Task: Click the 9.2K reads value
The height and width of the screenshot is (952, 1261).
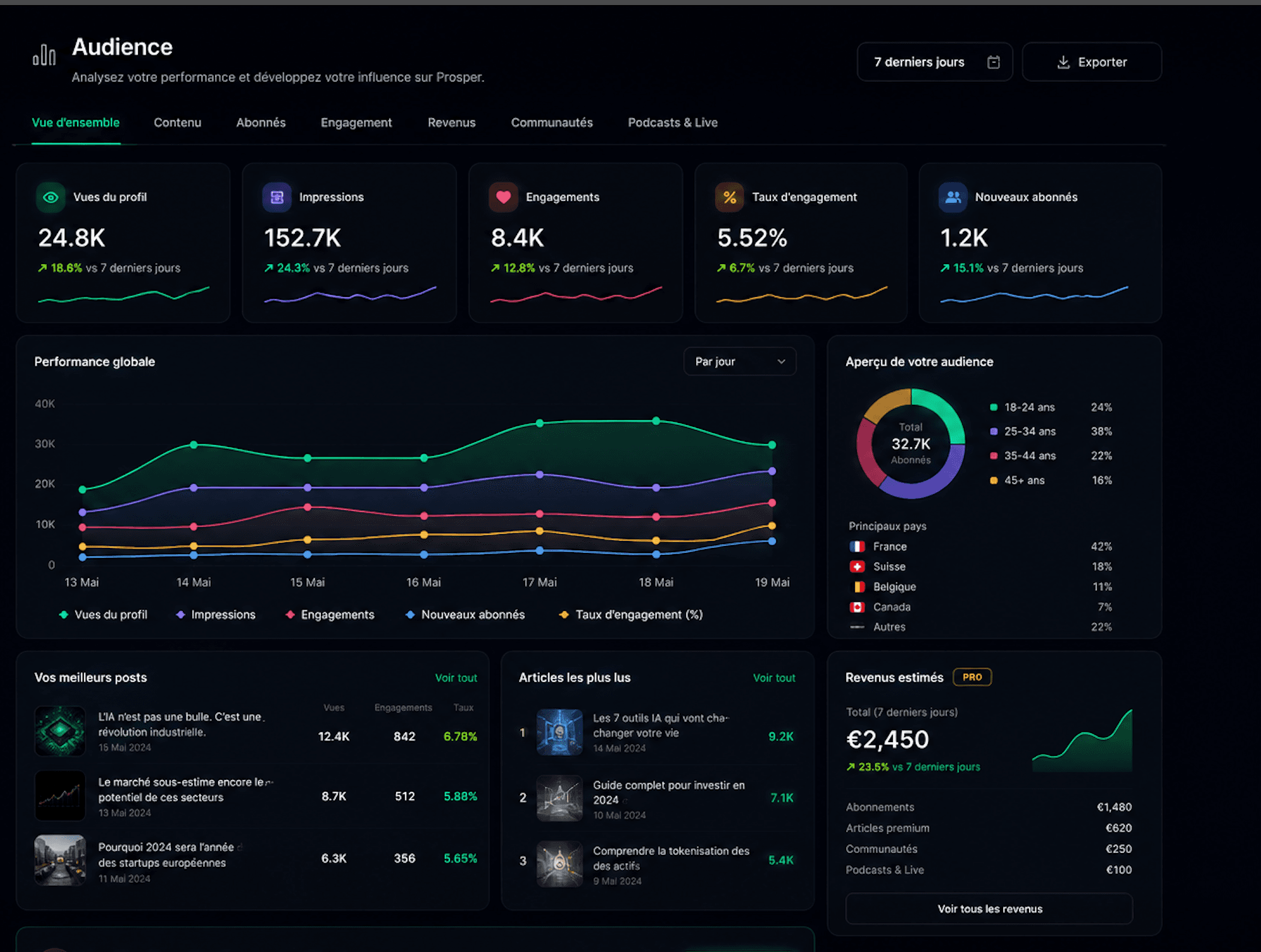Action: (781, 736)
